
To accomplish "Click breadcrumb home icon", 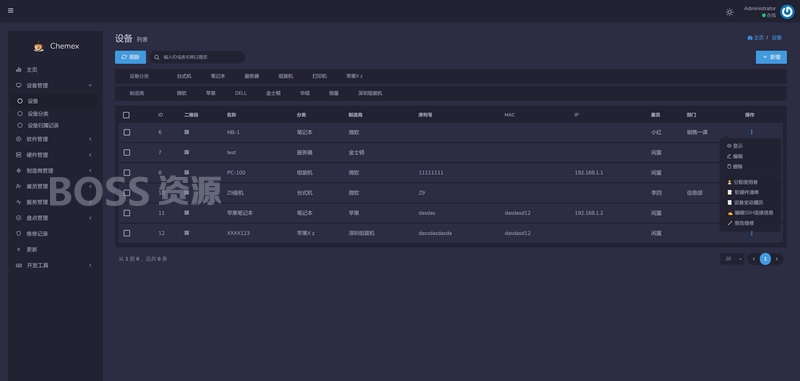I will [x=749, y=38].
